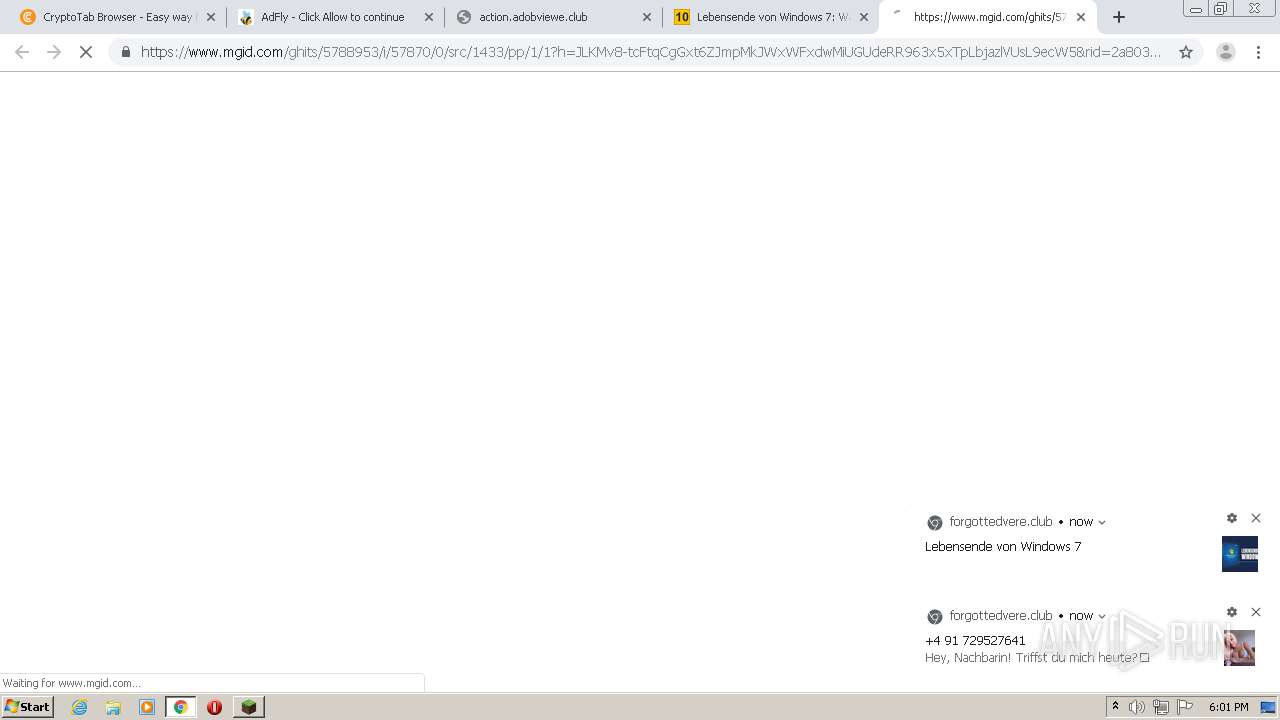Open the Opera icon in taskbar
Image resolution: width=1280 pixels, height=720 pixels.
(214, 707)
